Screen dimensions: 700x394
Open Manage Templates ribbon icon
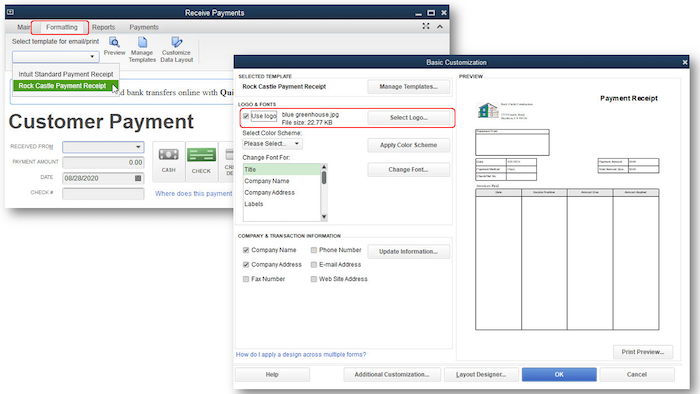(x=142, y=50)
